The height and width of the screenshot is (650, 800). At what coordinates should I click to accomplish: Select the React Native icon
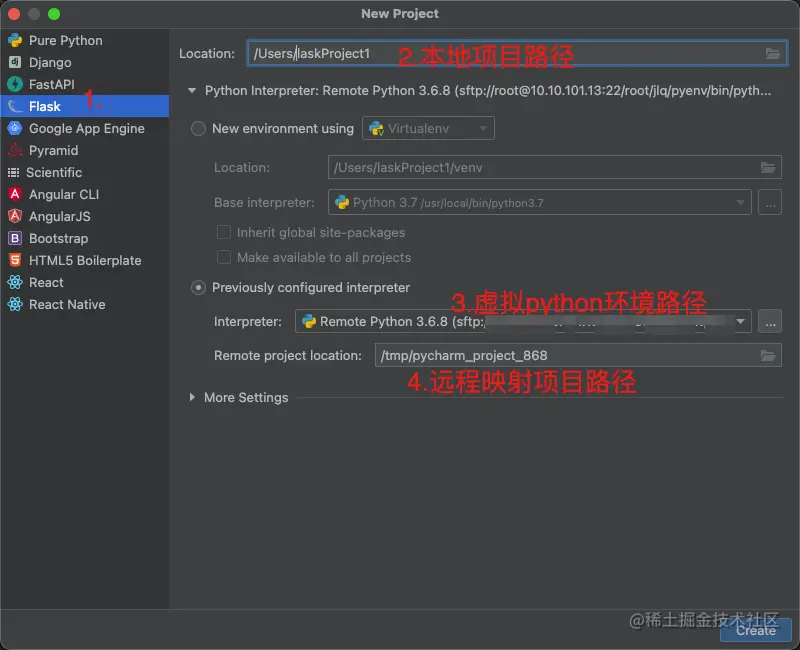pyautogui.click(x=15, y=304)
